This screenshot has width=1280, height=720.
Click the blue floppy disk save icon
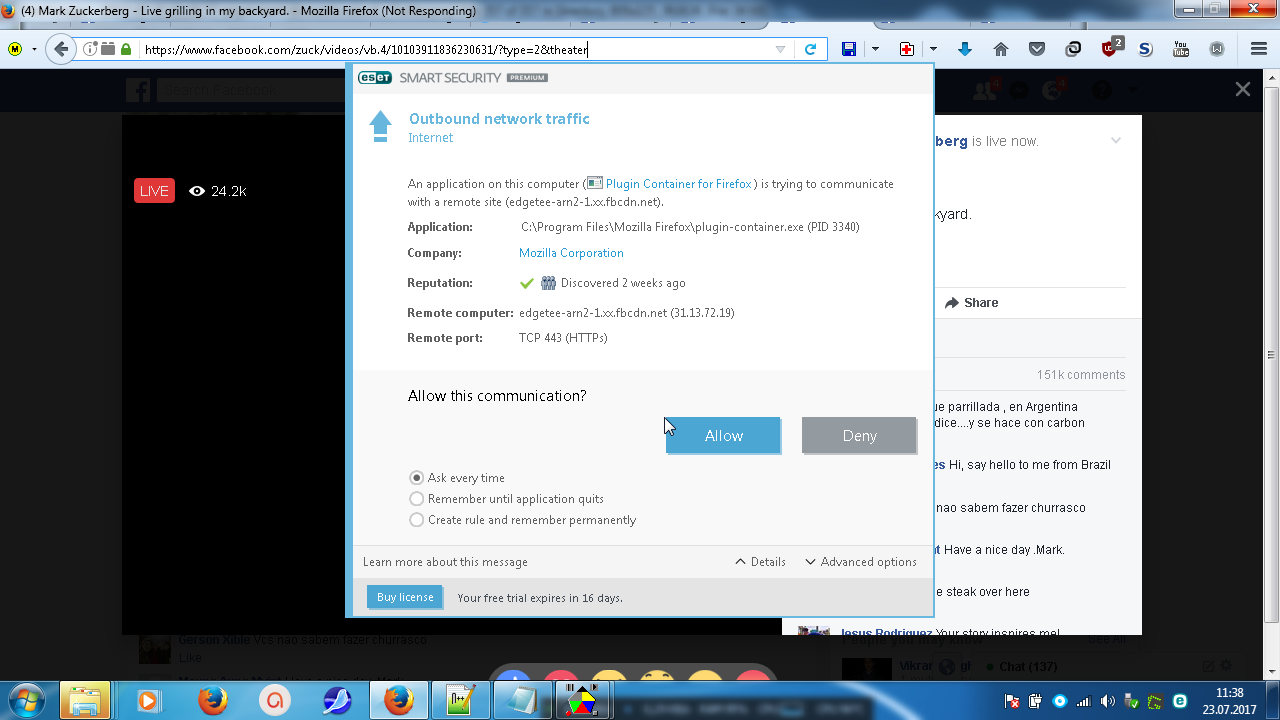pos(849,49)
